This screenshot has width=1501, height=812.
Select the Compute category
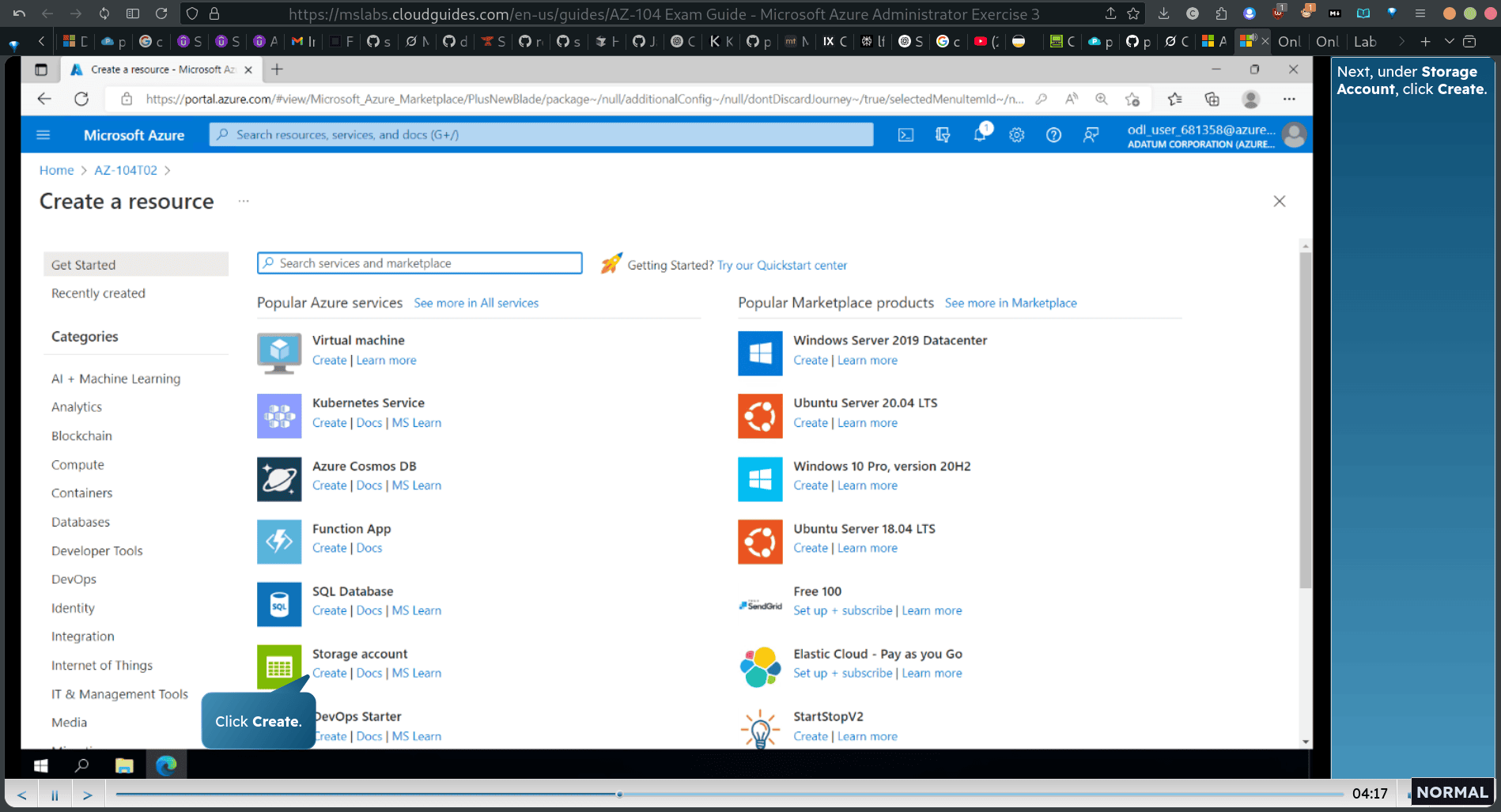[x=78, y=465]
